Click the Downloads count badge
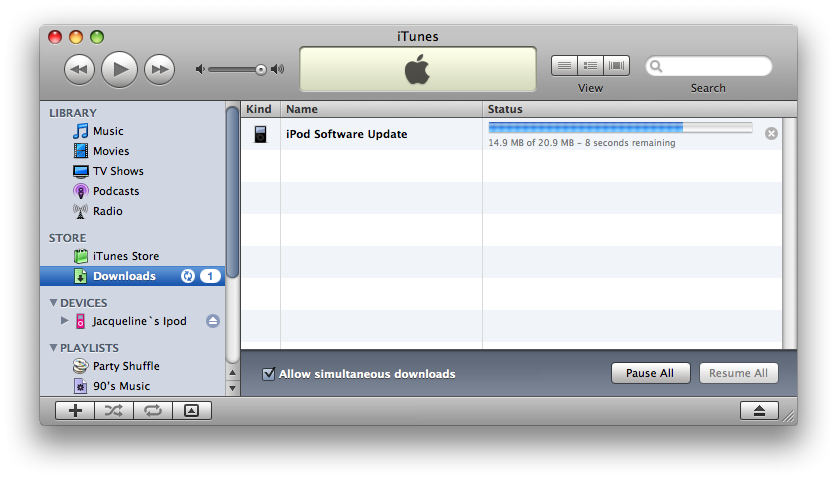The width and height of the screenshot is (837, 480). coord(210,276)
